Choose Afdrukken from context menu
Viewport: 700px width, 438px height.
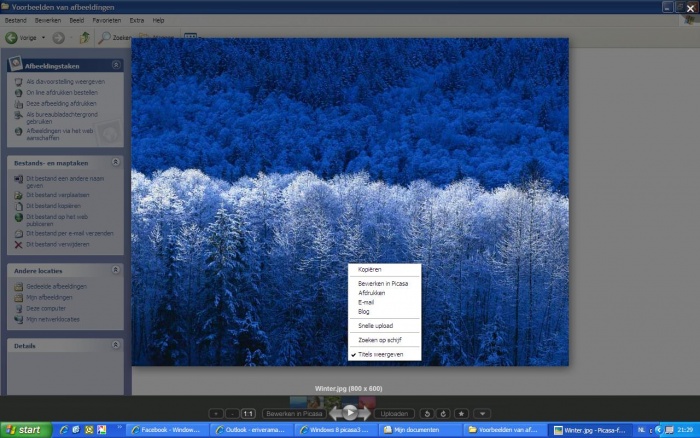[384, 293]
